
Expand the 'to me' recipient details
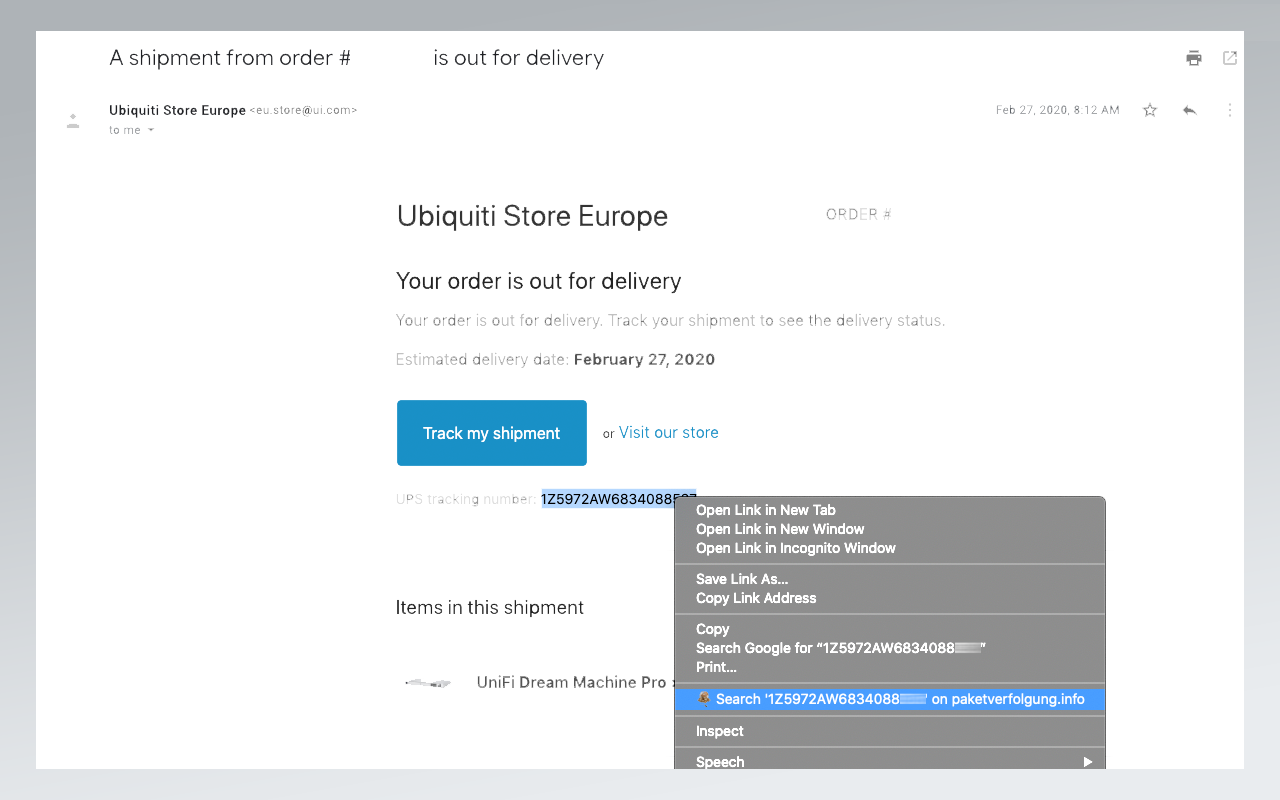tap(131, 130)
